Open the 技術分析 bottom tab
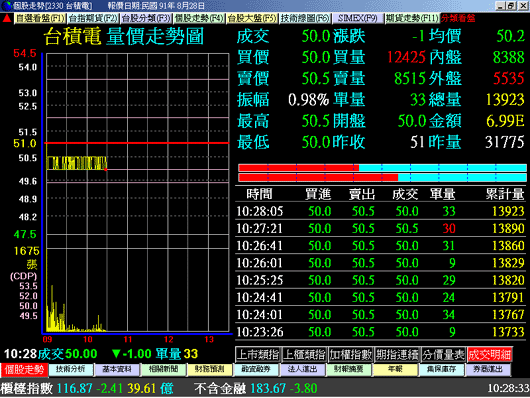Screen dimensions: 530x398 [70, 370]
